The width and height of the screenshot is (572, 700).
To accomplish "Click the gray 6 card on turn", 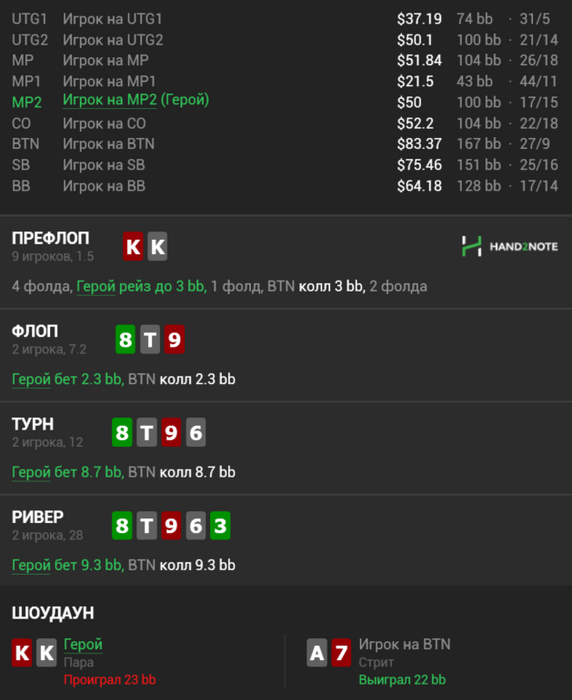I will 196,432.
